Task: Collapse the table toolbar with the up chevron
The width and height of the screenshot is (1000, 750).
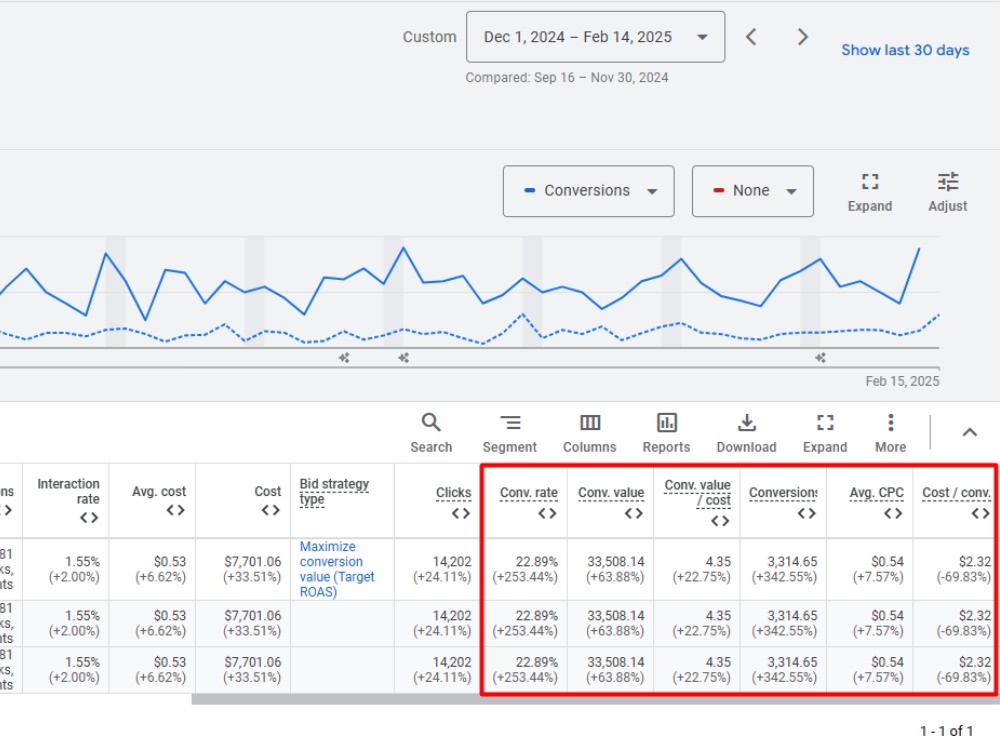Action: [969, 432]
